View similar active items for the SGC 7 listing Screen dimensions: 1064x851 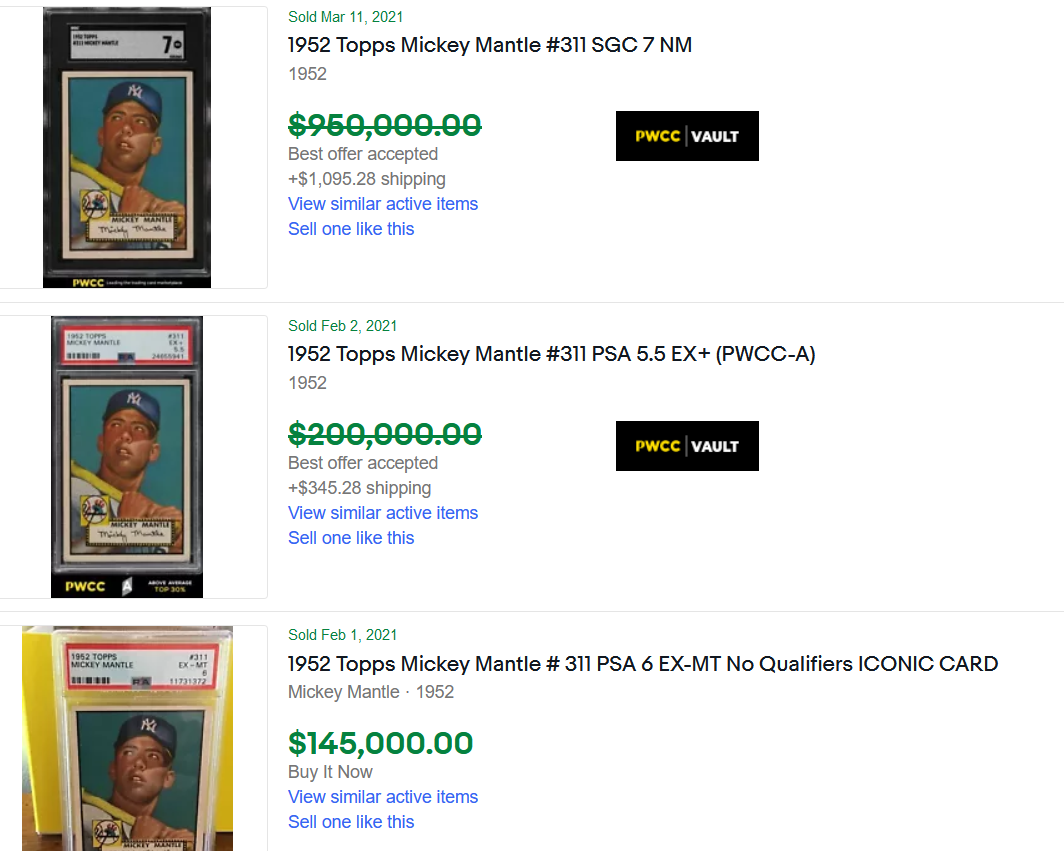click(383, 204)
